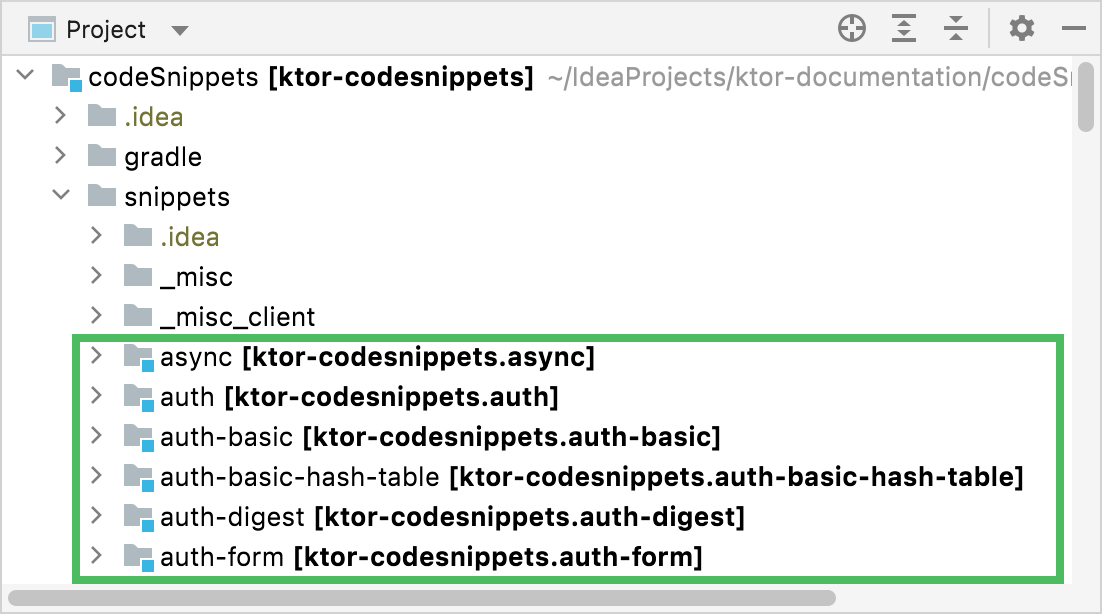Select the auth-basic-hash-table module row
Screen dimensions: 1102x614
(x=538, y=477)
